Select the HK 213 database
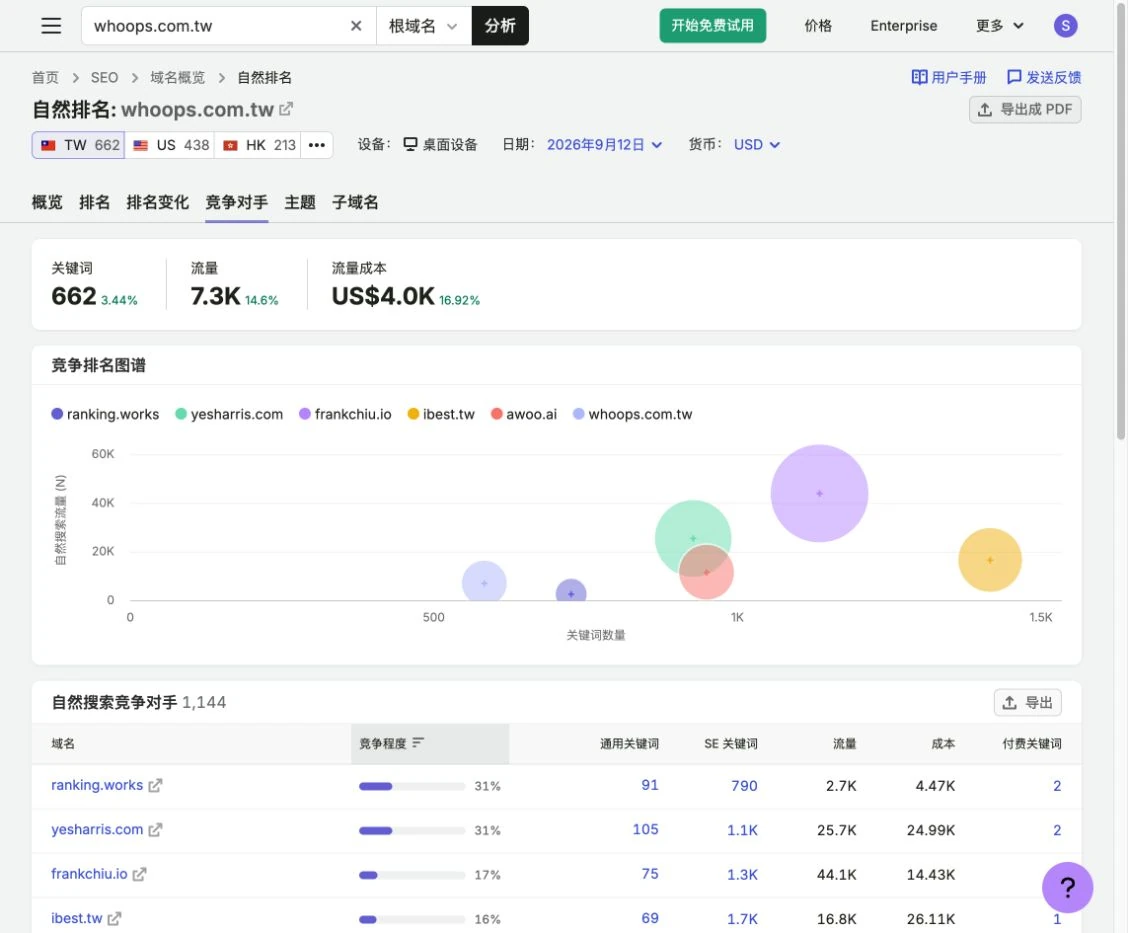This screenshot has height=933, width=1128. pos(259,145)
